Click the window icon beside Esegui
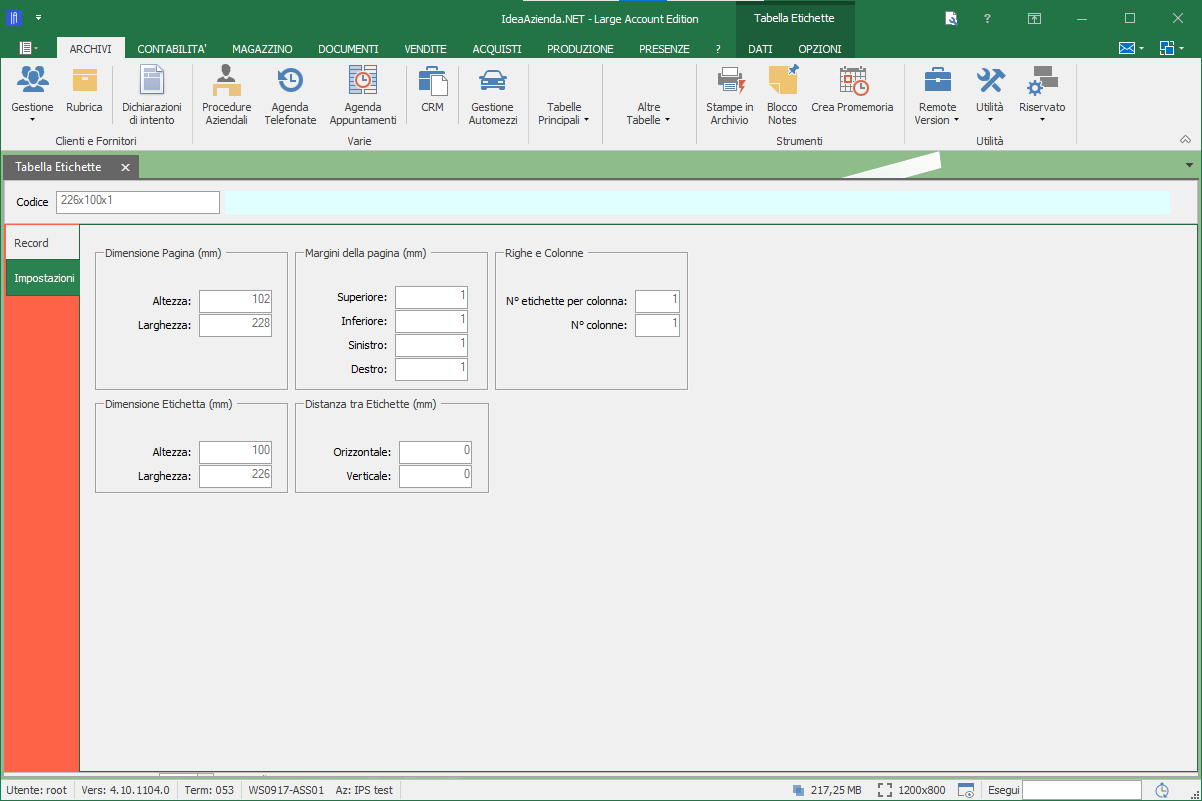 click(x=966, y=790)
